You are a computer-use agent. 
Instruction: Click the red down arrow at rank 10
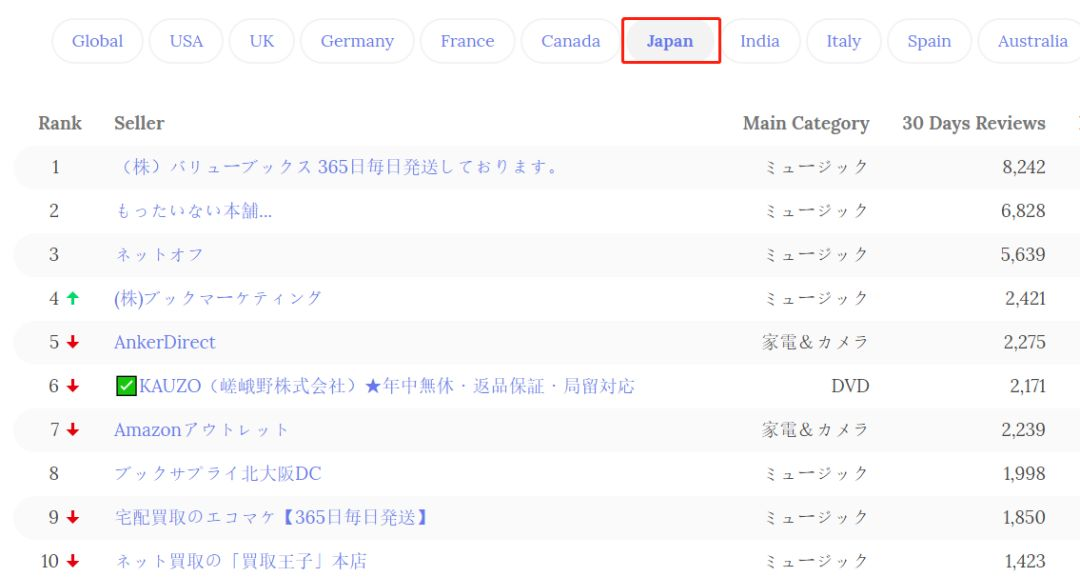click(72, 561)
